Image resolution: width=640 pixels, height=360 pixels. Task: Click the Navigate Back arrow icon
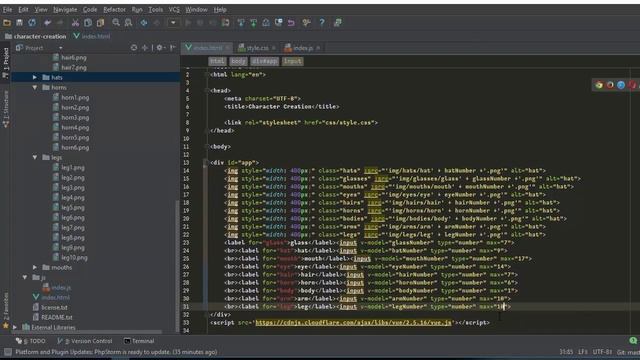pos(144,23)
